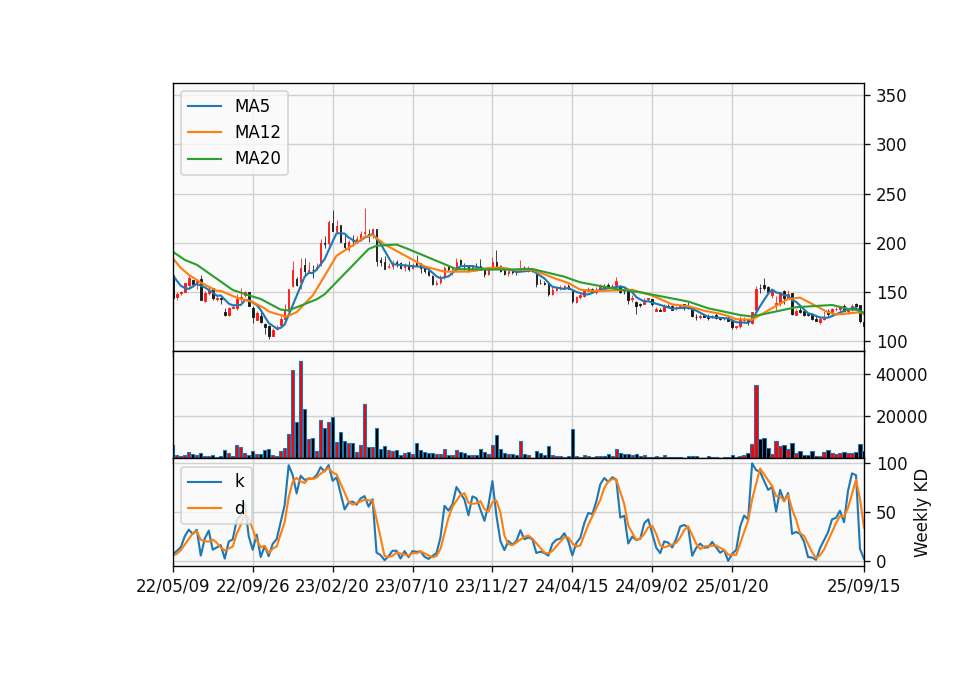Click the MA20 legend label
This screenshot has width=960, height=690.
click(x=257, y=158)
